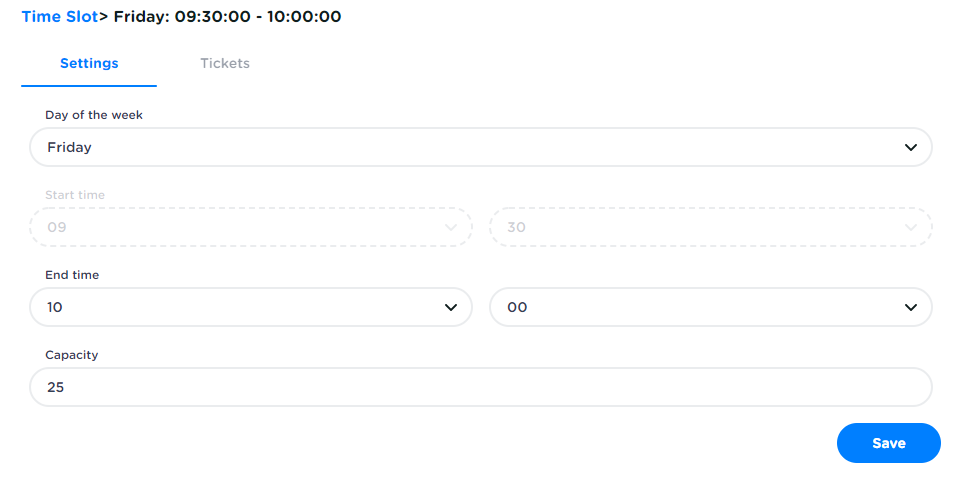This screenshot has height=500, width=979.
Task: Click the chevron in the Start time hour field
Action: pyautogui.click(x=451, y=227)
